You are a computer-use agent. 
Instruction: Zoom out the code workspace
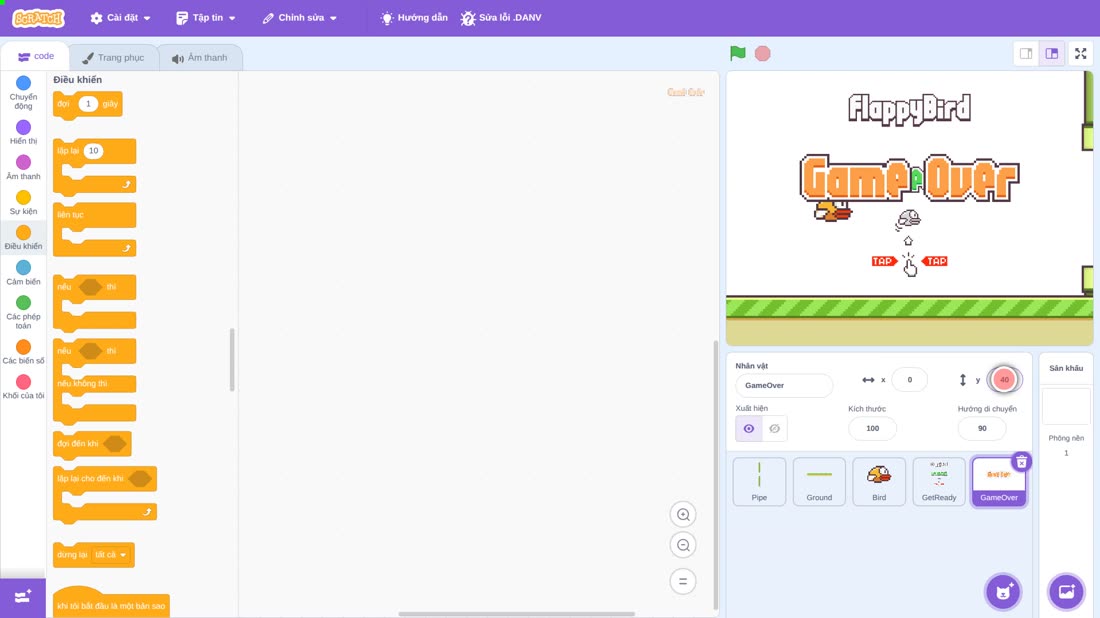point(683,545)
